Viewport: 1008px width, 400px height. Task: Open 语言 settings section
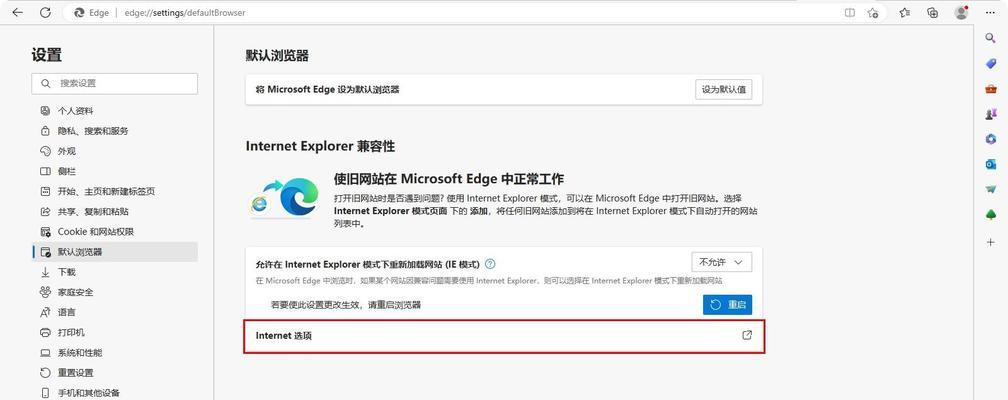[x=115, y=312]
